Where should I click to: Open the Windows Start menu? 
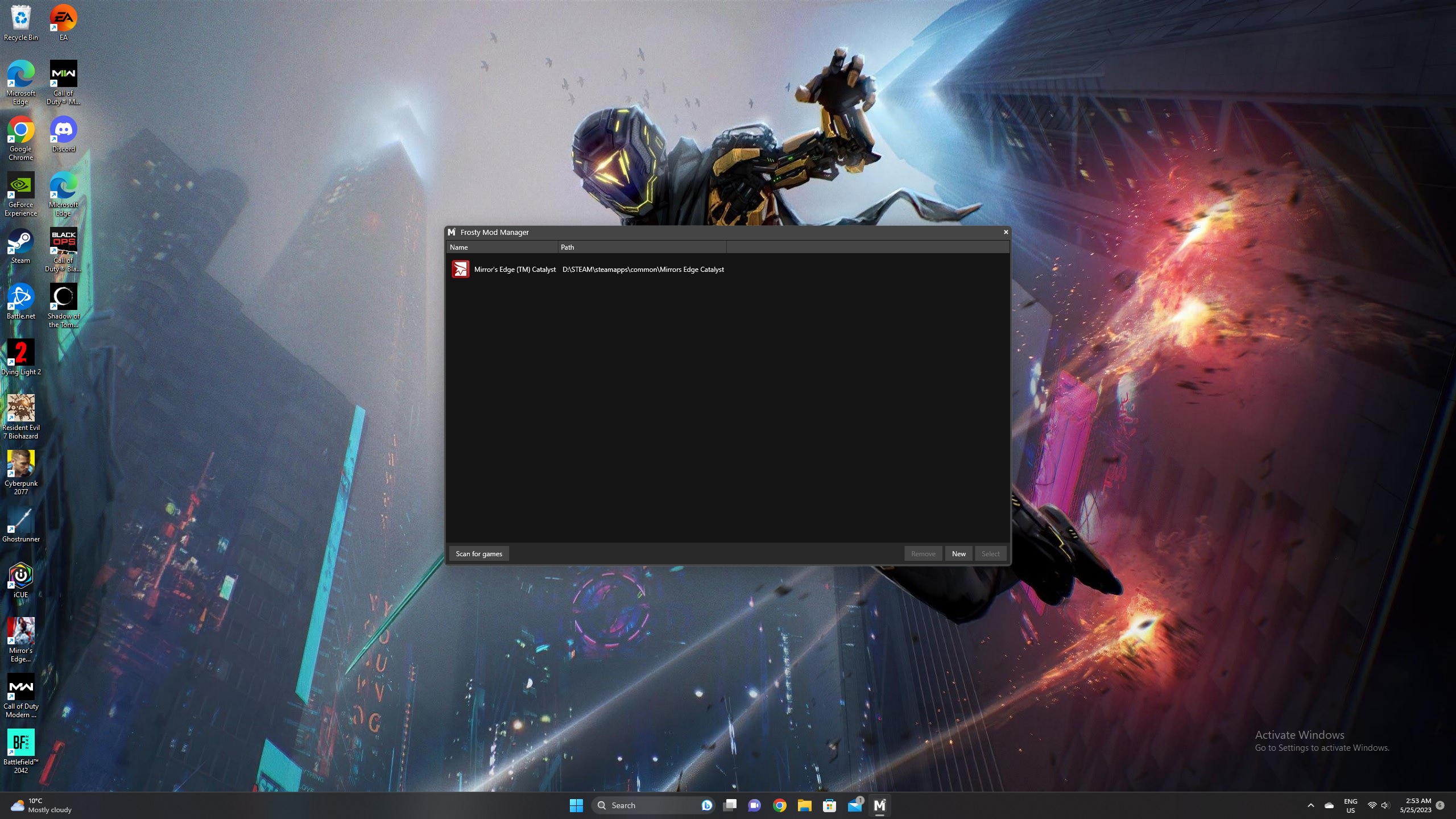tap(576, 805)
